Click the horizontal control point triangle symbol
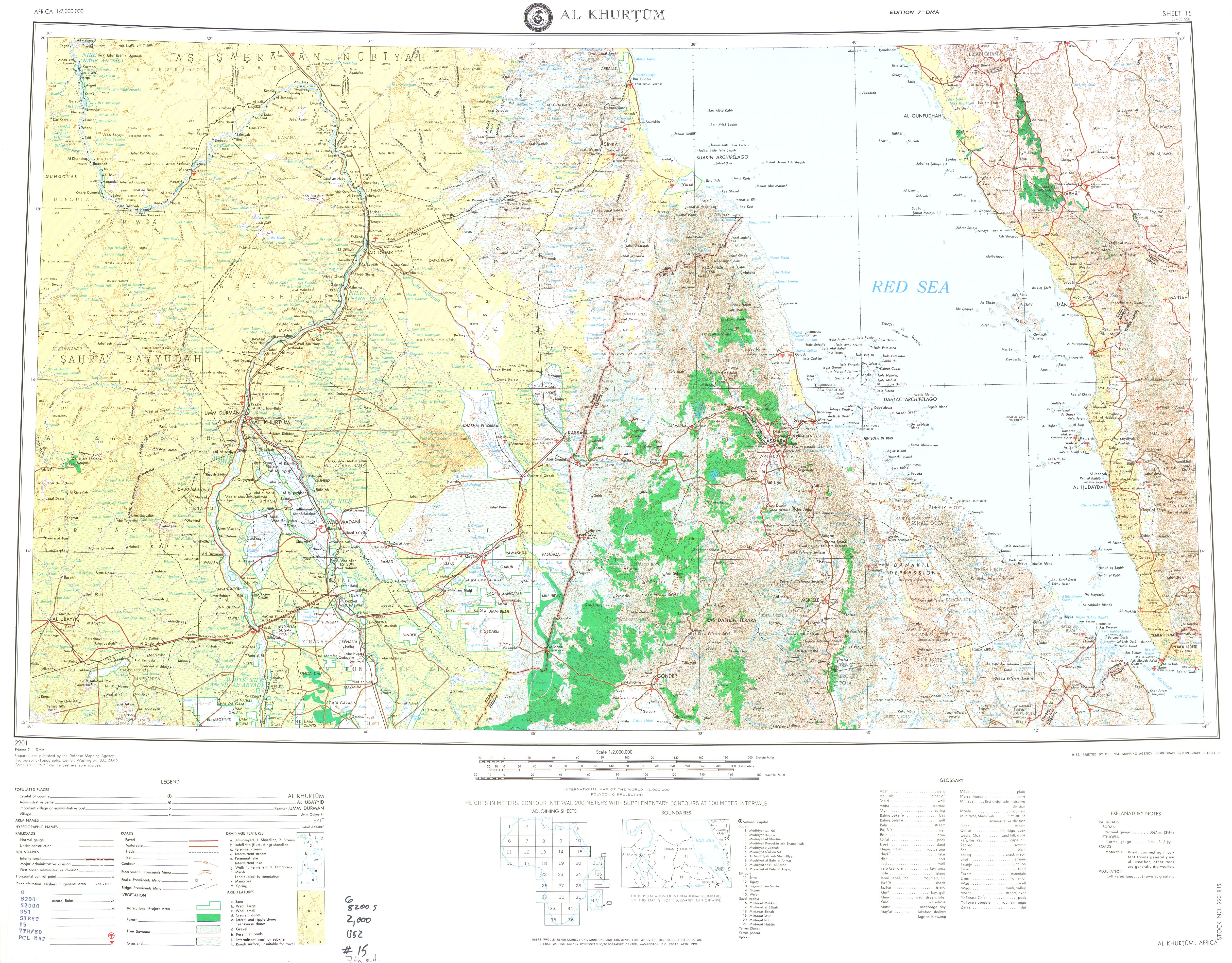Viewport: 1232px width, 963px height. coord(113,877)
